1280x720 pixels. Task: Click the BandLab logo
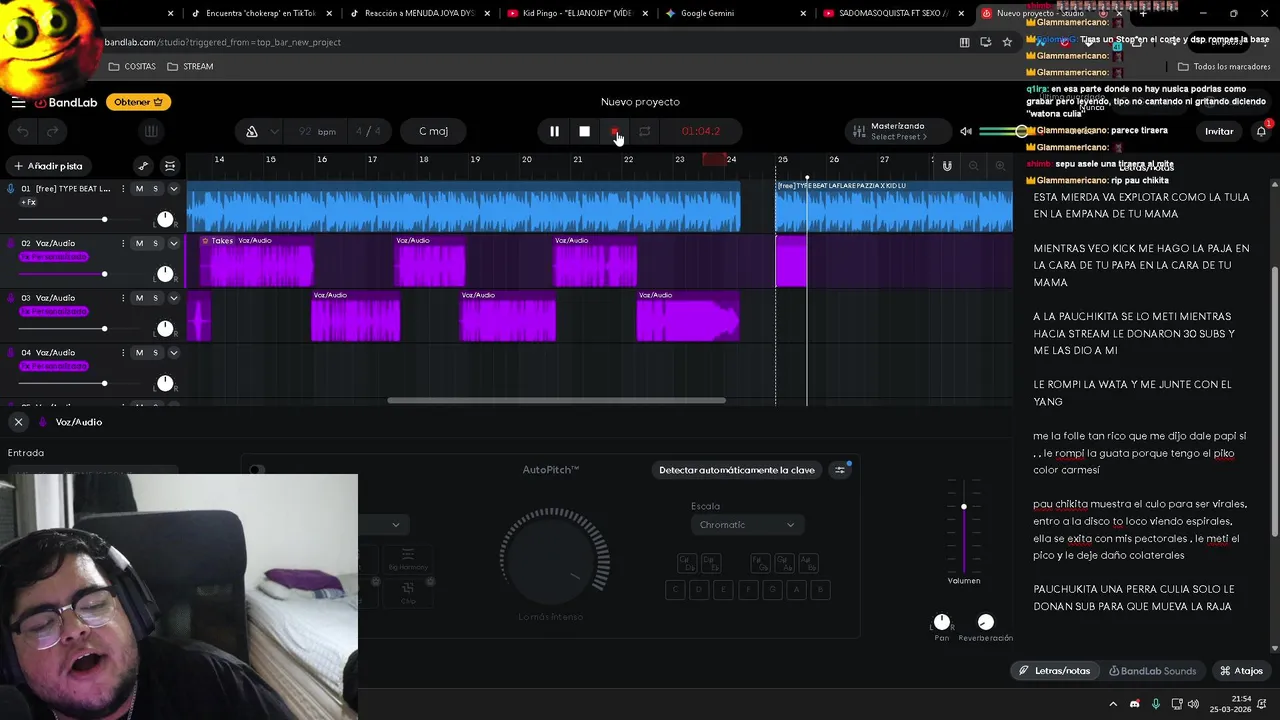(66, 102)
